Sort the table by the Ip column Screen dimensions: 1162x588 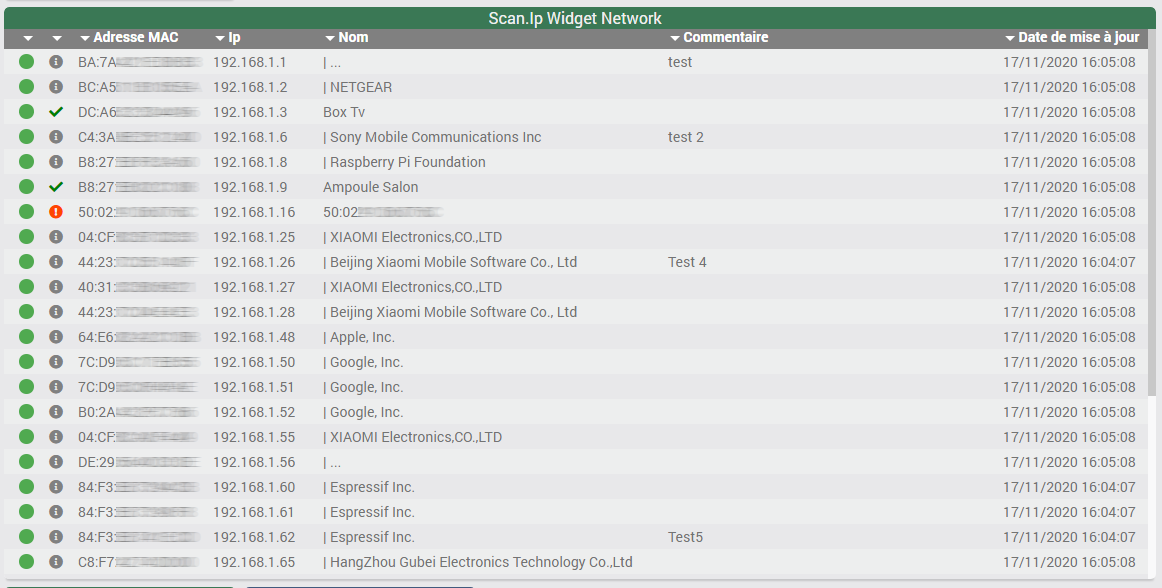click(228, 37)
